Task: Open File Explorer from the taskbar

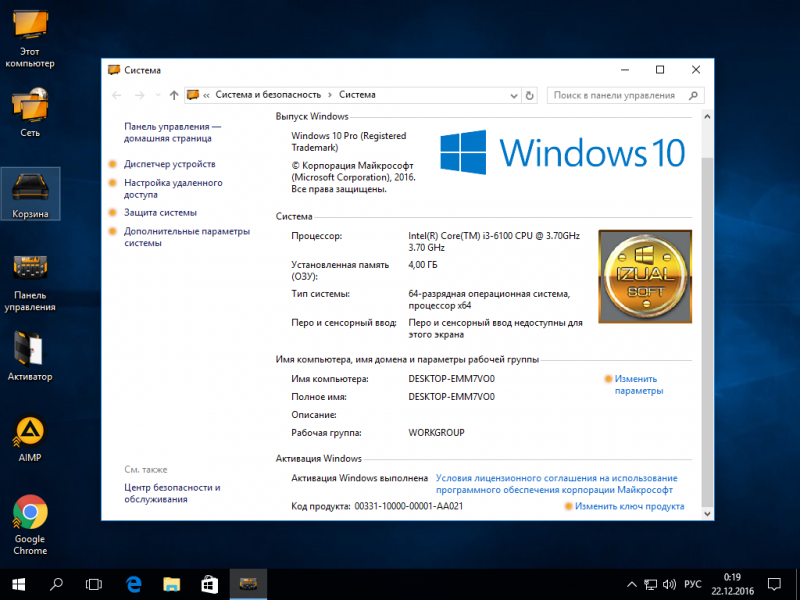Action: point(171,584)
